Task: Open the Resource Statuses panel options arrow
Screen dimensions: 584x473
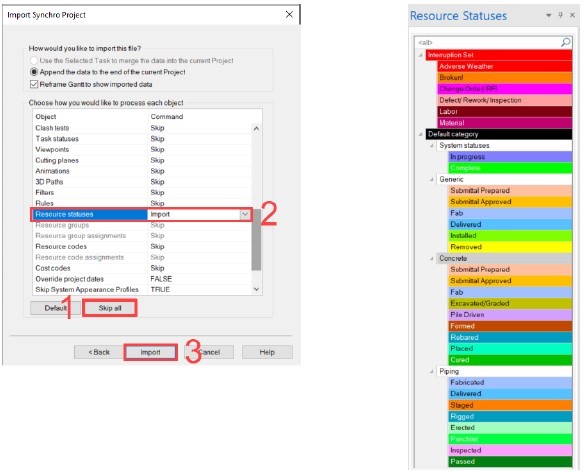Action: [x=548, y=15]
